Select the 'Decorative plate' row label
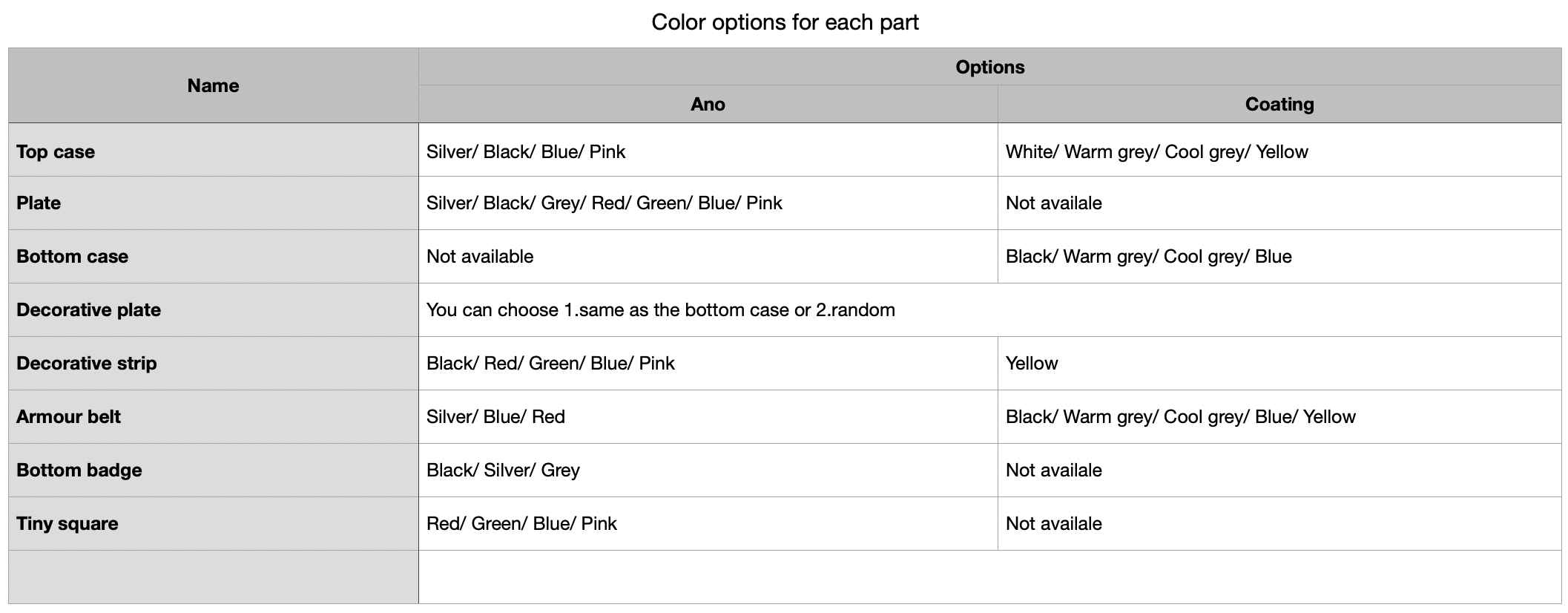This screenshot has height=613, width=1568. [88, 310]
